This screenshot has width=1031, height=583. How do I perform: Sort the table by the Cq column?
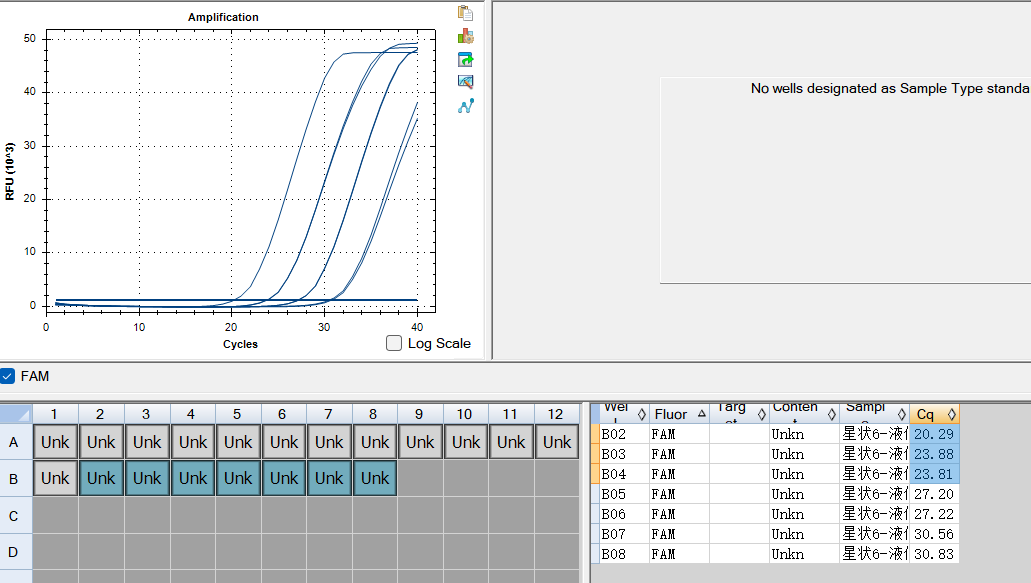(934, 414)
